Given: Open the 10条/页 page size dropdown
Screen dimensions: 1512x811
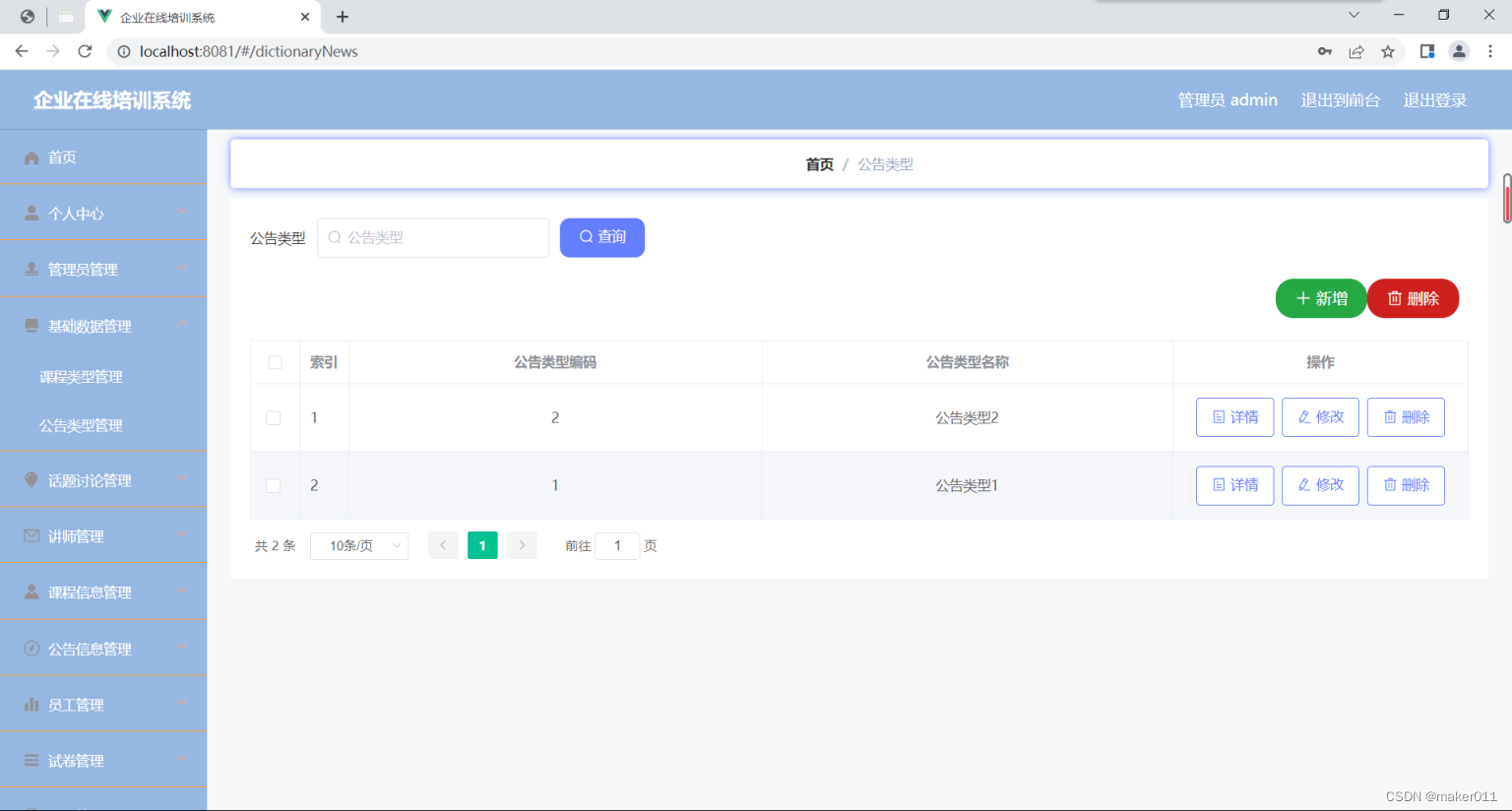Looking at the screenshot, I should [x=359, y=545].
